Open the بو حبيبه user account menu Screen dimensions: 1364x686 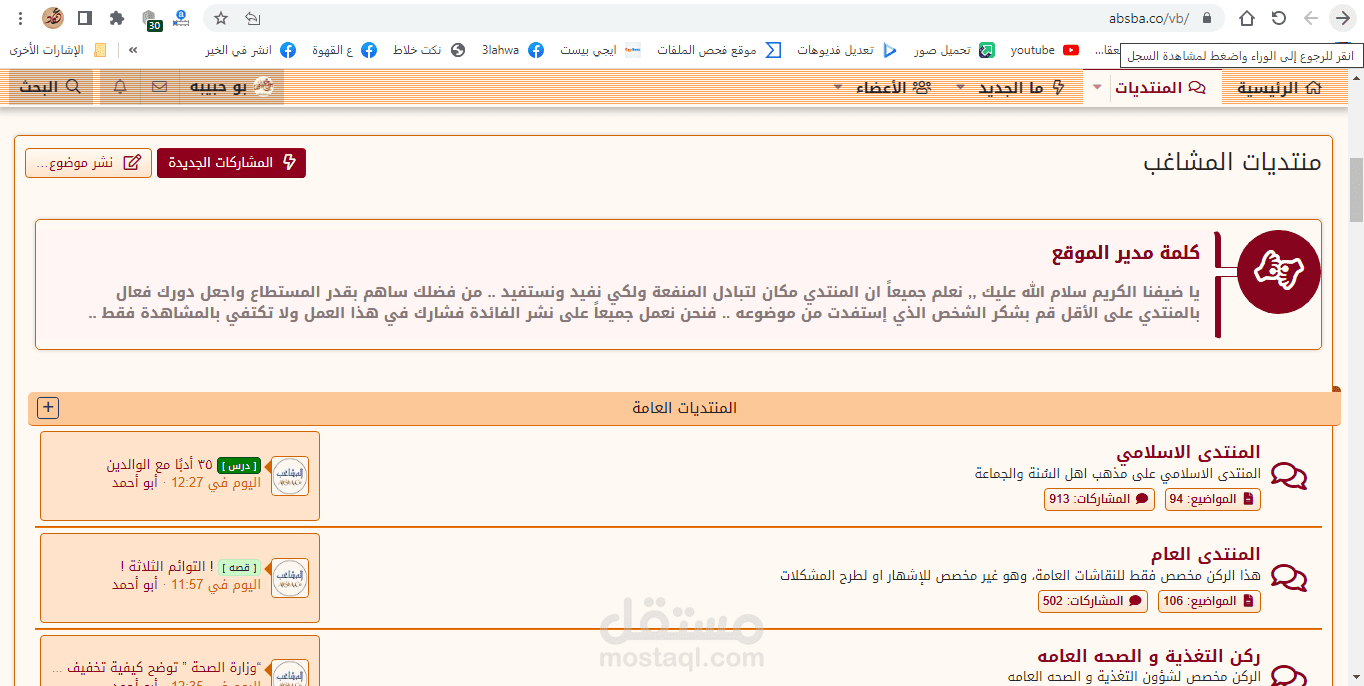pos(232,88)
